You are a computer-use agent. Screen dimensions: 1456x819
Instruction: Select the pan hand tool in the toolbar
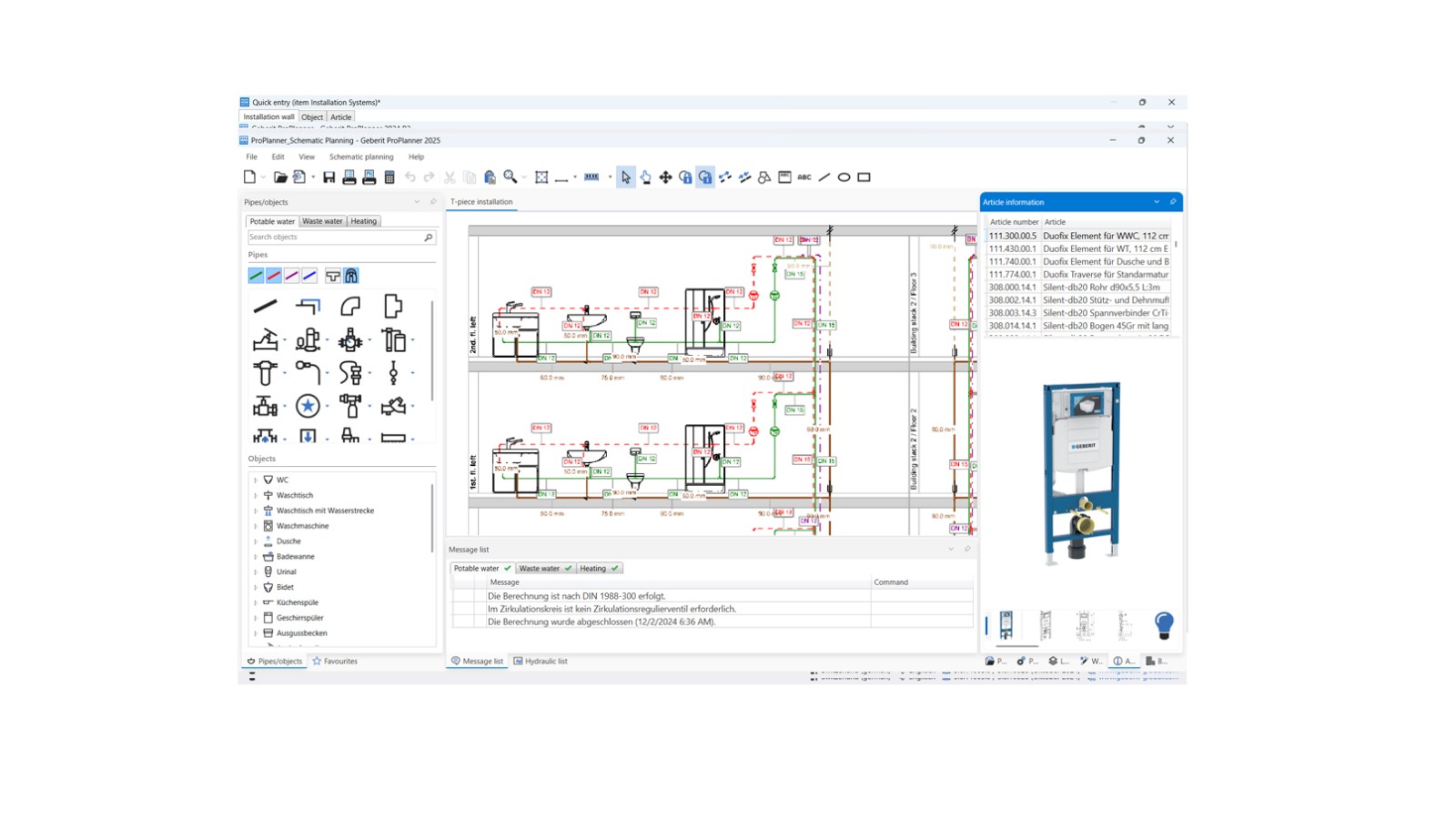(646, 177)
